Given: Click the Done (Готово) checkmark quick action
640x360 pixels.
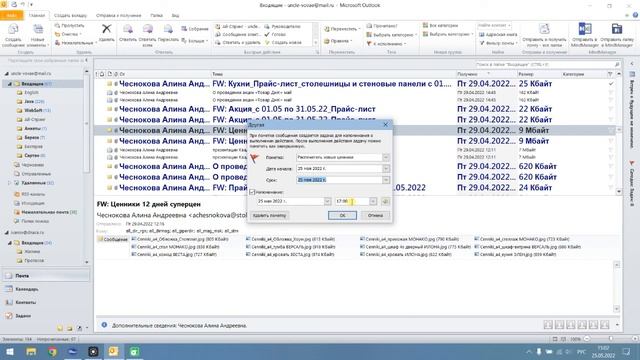Looking at the screenshot, I should tap(275, 34).
